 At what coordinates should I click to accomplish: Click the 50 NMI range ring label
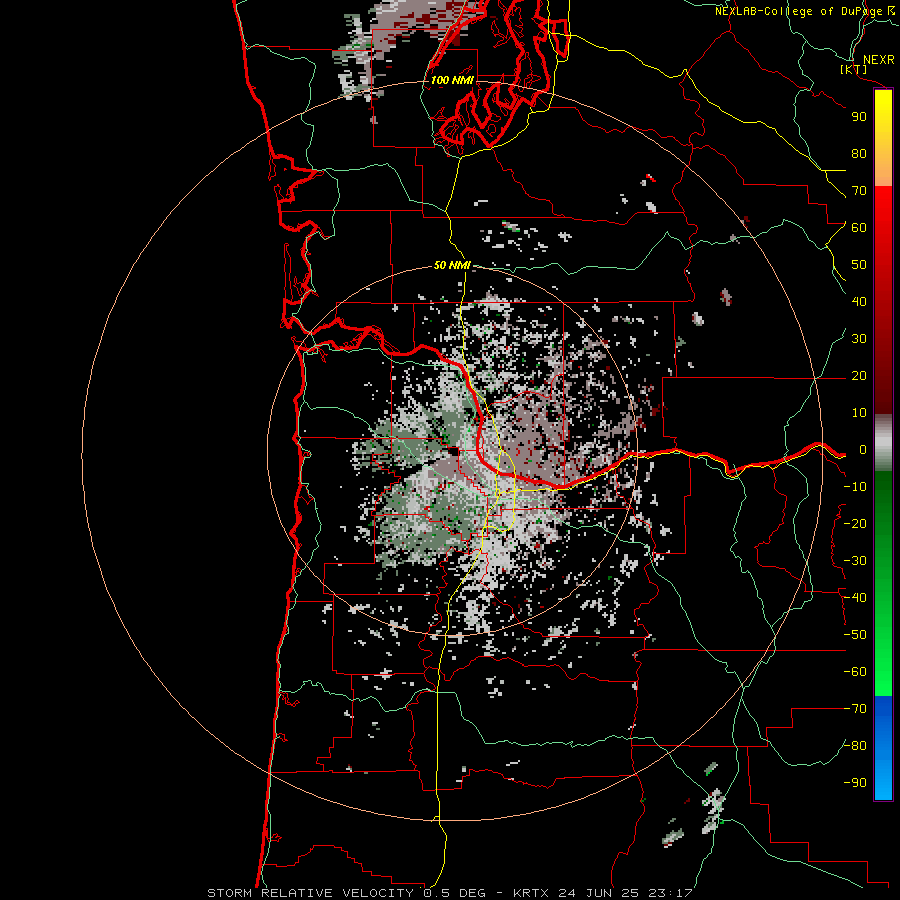[x=452, y=265]
